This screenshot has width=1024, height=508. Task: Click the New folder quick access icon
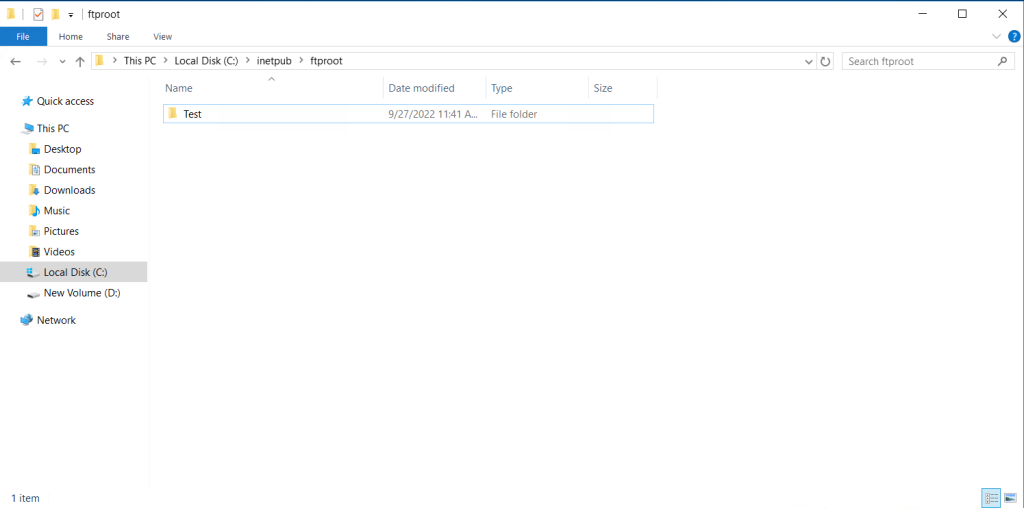point(55,14)
